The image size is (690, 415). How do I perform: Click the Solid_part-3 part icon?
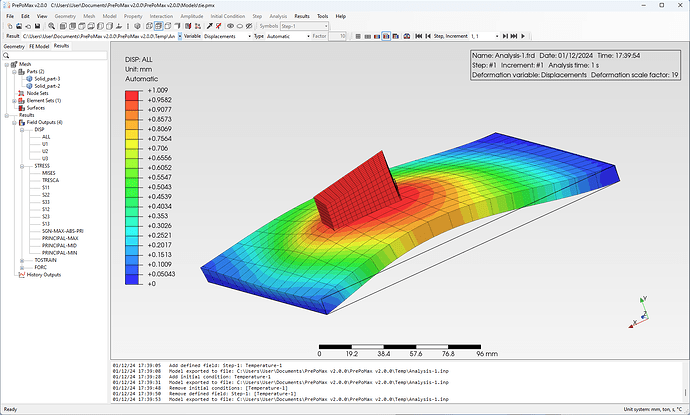pos(29,78)
